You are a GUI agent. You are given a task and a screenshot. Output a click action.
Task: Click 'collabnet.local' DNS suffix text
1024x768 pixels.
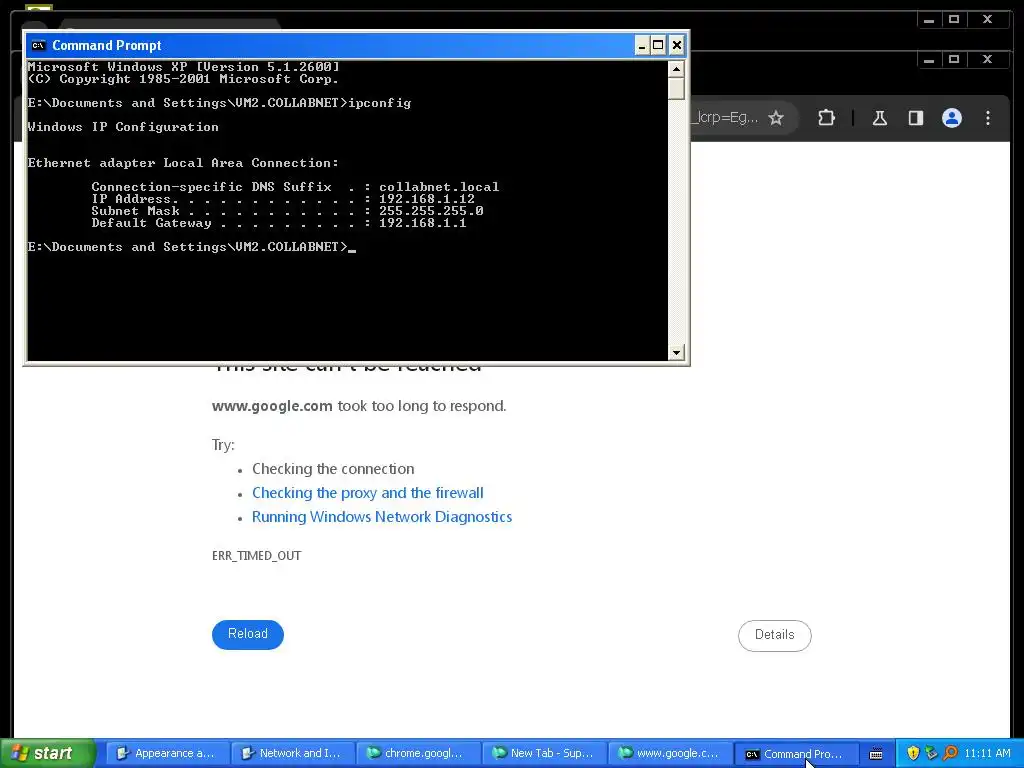pyautogui.click(x=439, y=187)
